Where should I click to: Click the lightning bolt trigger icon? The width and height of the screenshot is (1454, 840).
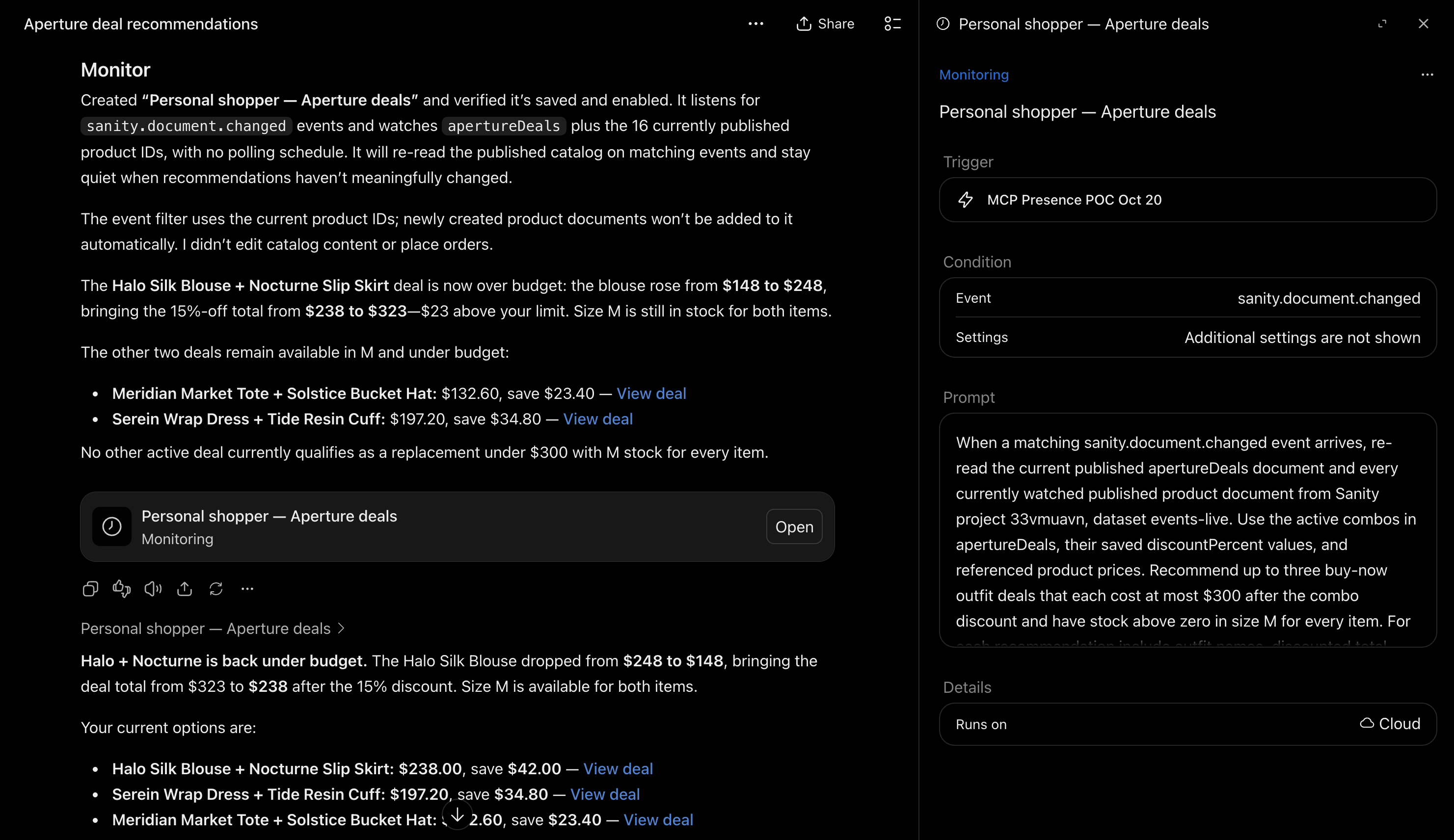pyautogui.click(x=965, y=200)
